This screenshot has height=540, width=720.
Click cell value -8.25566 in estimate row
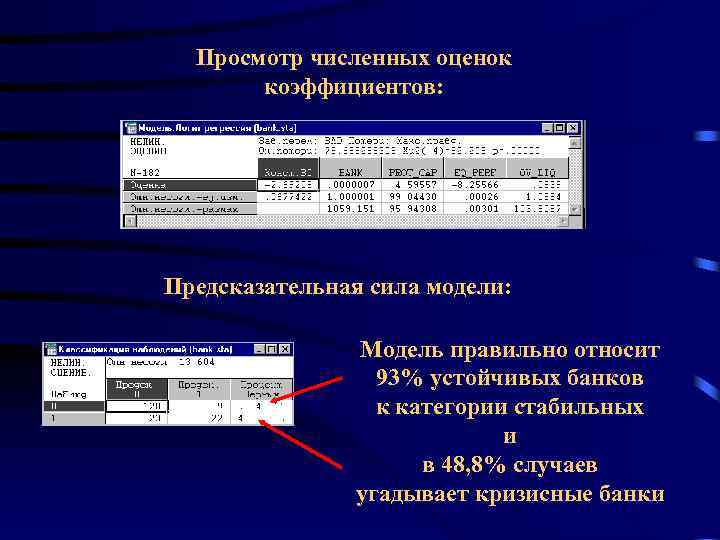tap(475, 185)
